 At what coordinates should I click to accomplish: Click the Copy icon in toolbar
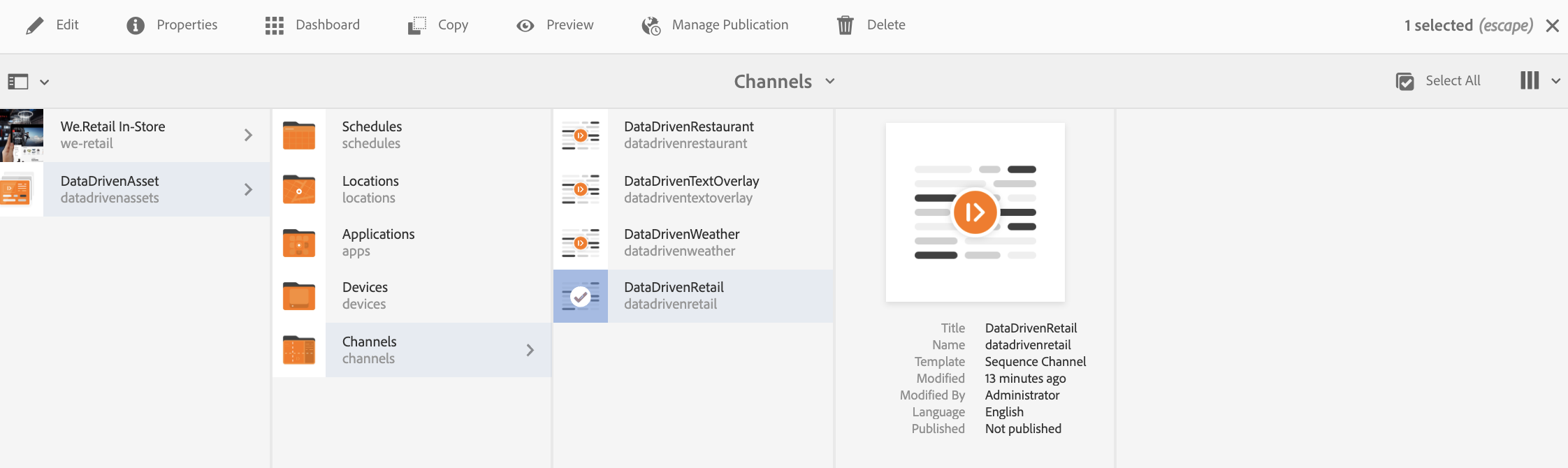pos(417,26)
